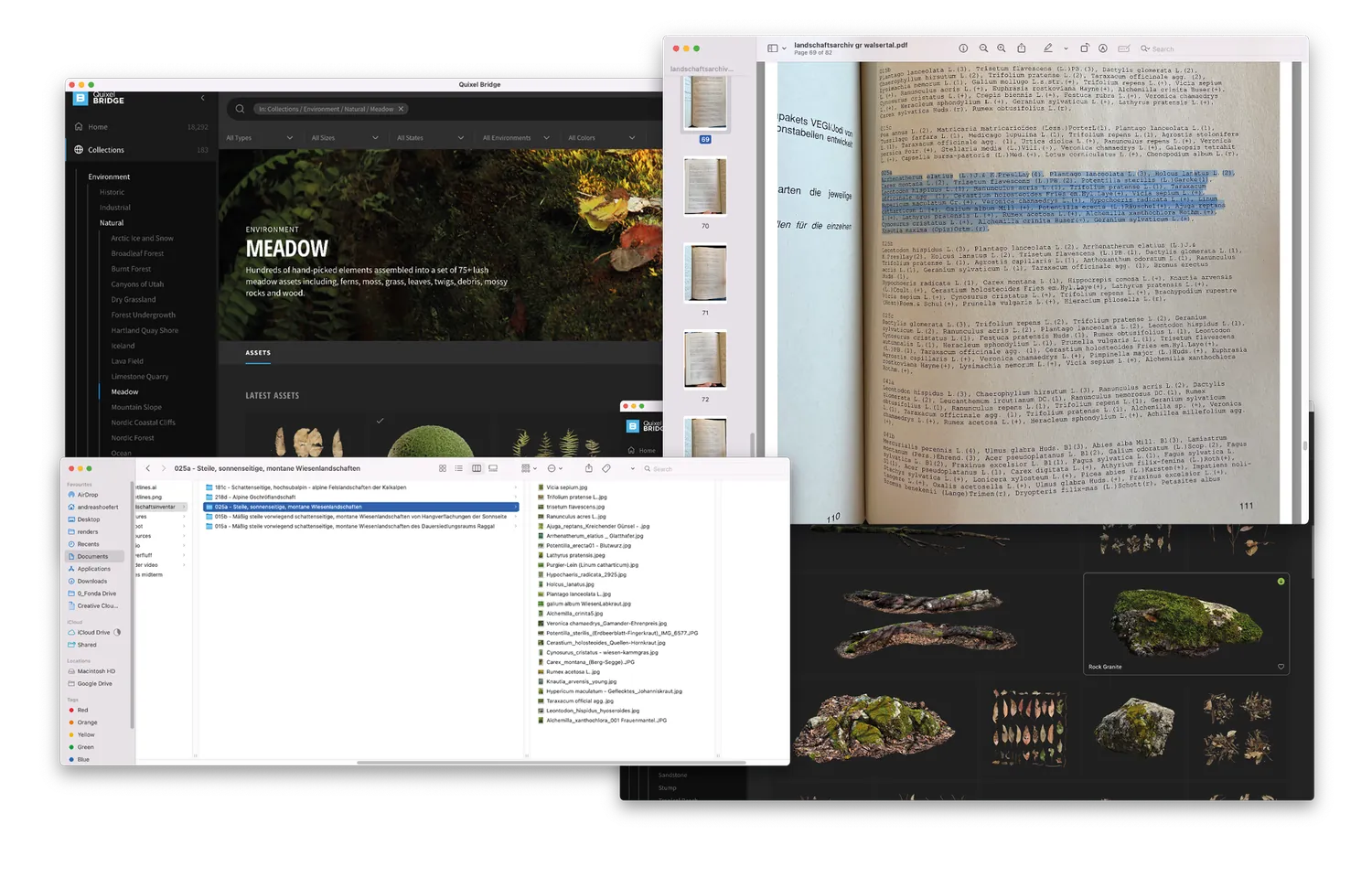Go forward in the Finder window
Image resolution: width=1372 pixels, height=888 pixels.
click(x=164, y=468)
